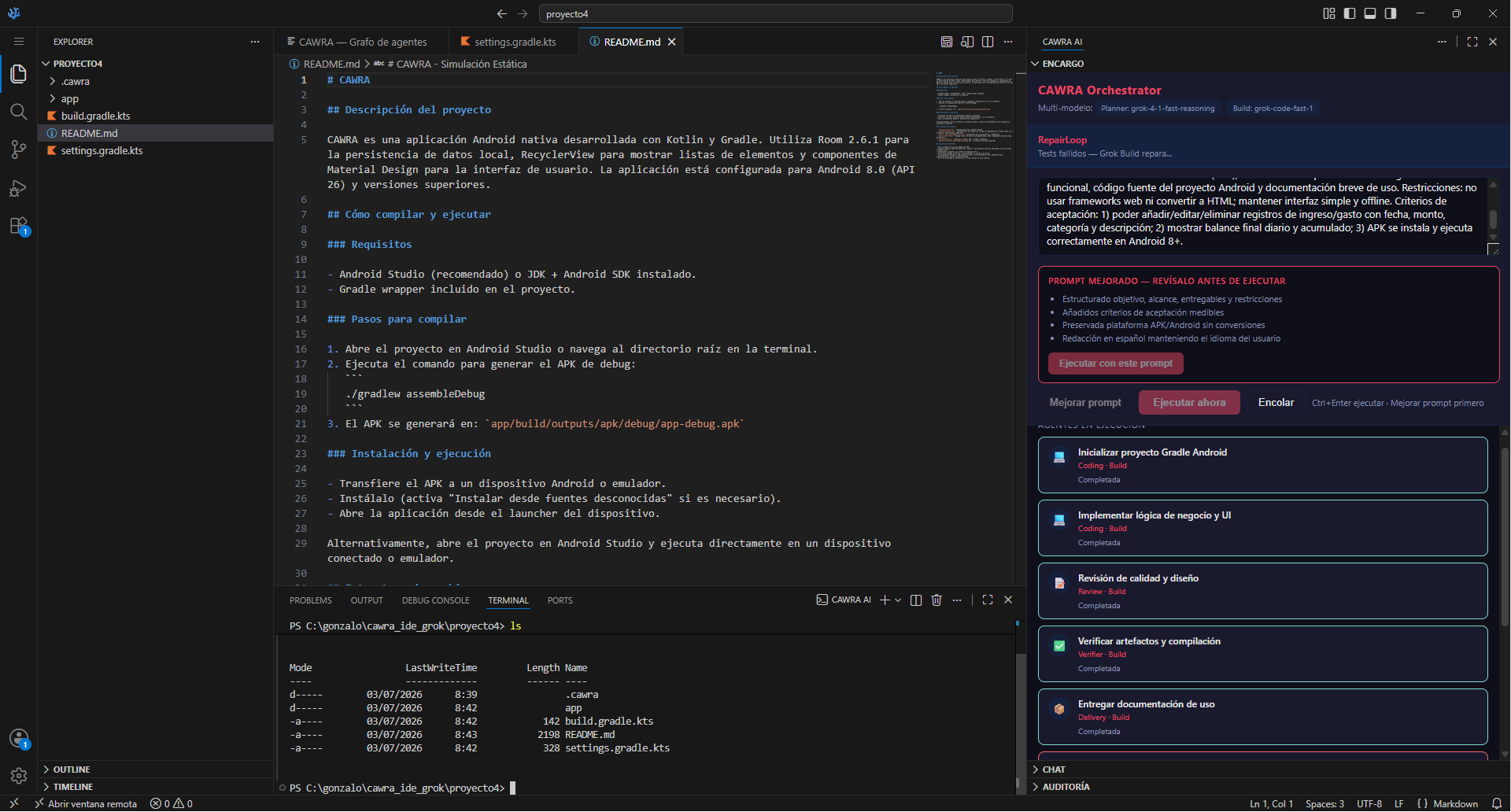Go forward with the navigation arrow
Screen dimensions: 1511x812
pos(523,13)
